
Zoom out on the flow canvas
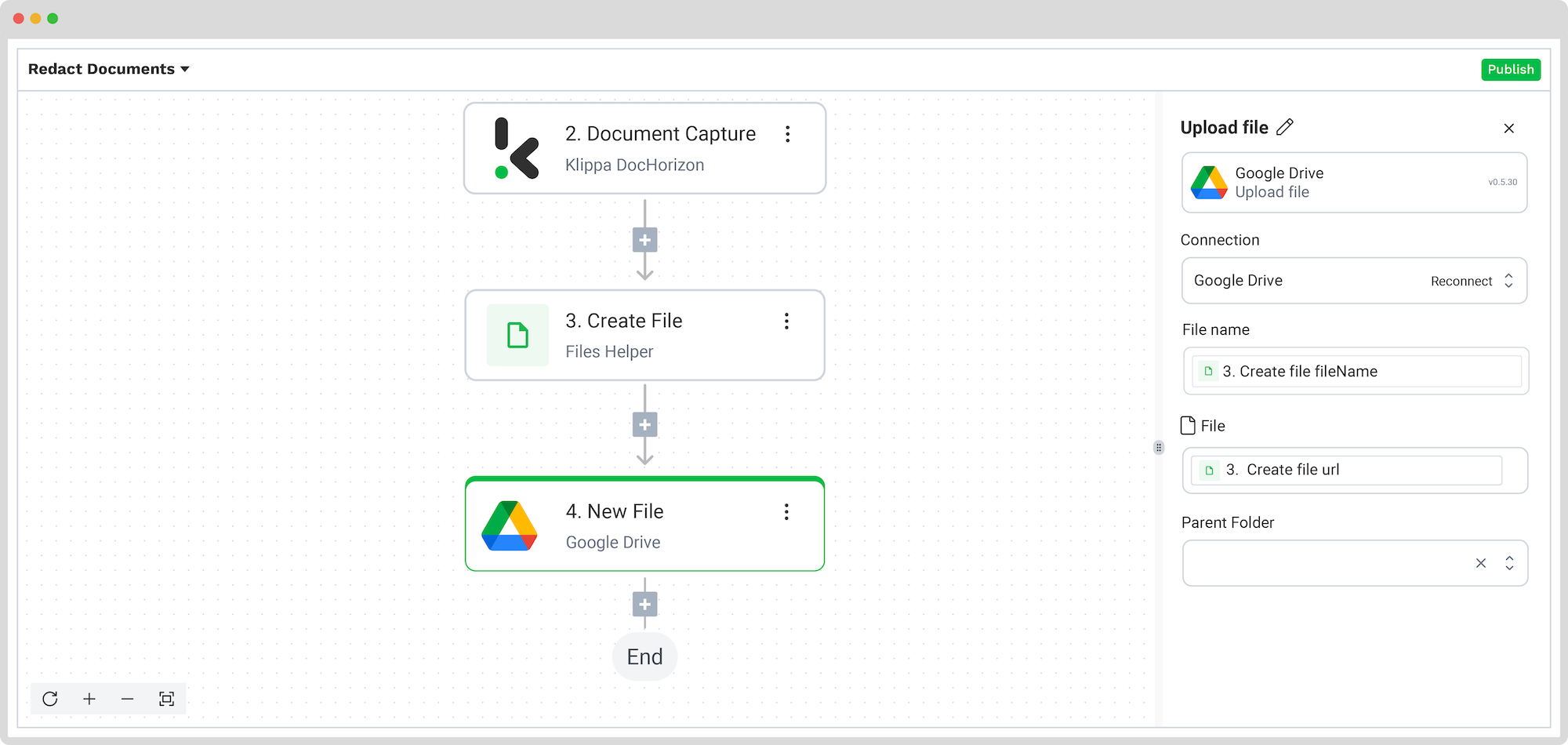[128, 699]
